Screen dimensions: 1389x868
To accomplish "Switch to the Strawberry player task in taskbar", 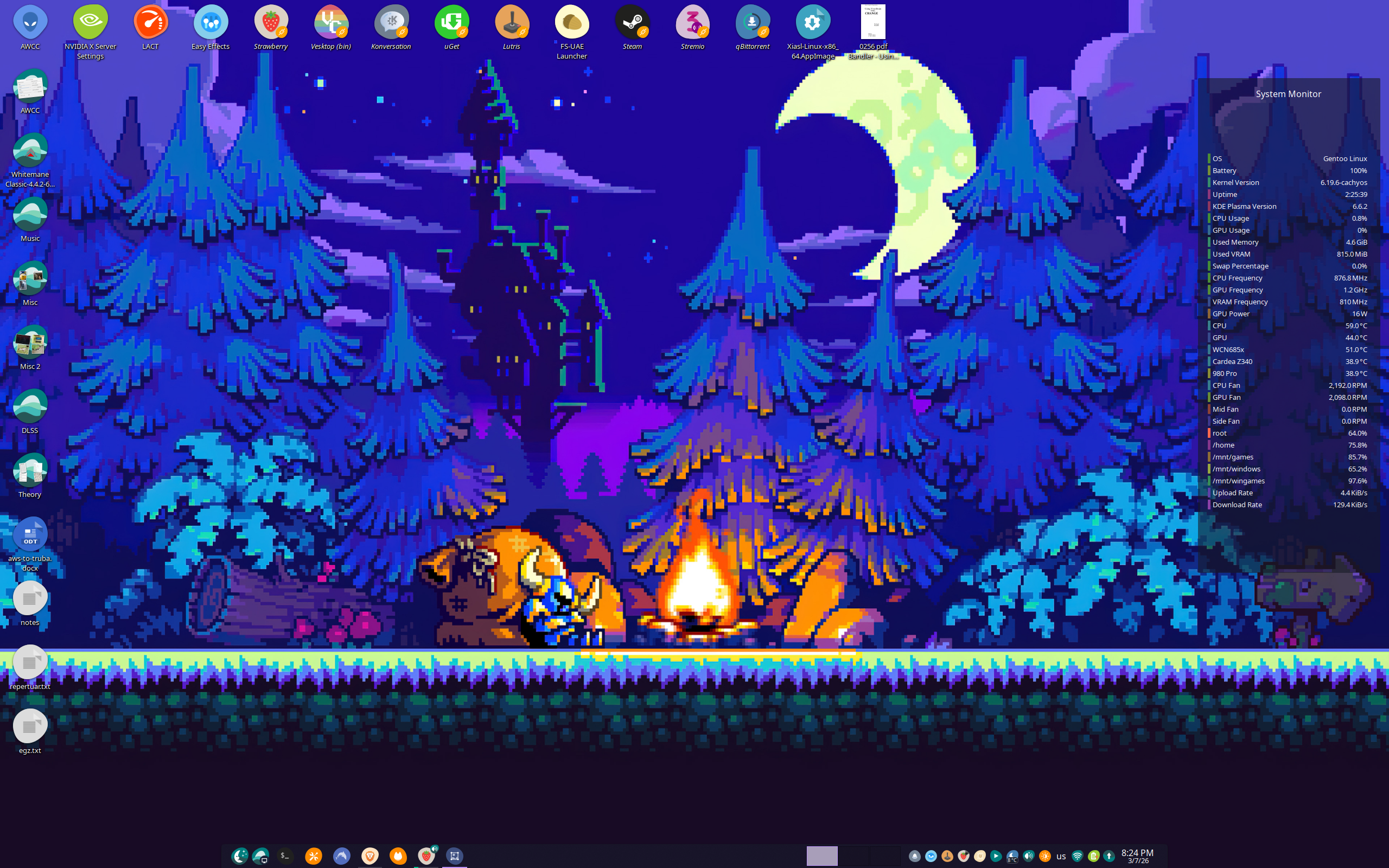I will 425,857.
